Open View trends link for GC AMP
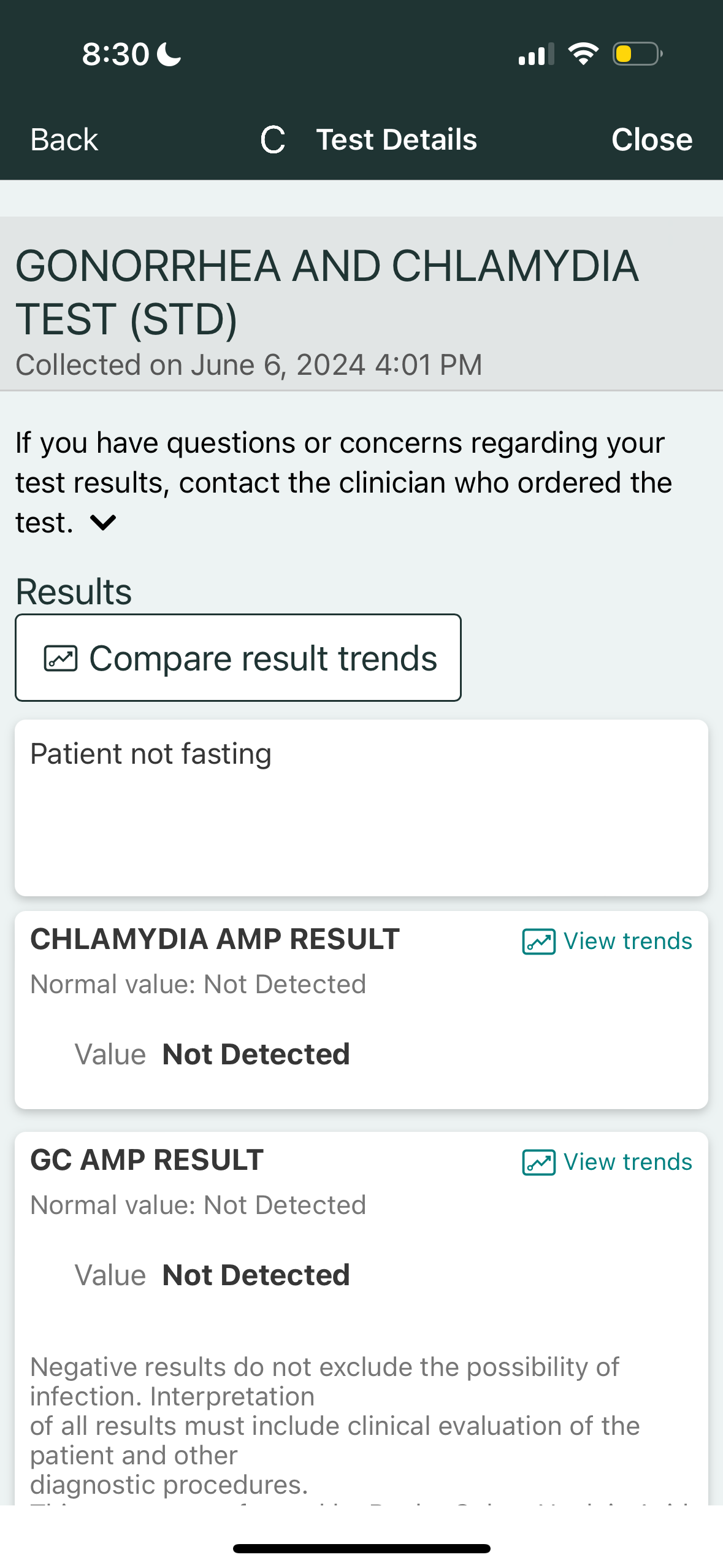 tap(627, 1162)
